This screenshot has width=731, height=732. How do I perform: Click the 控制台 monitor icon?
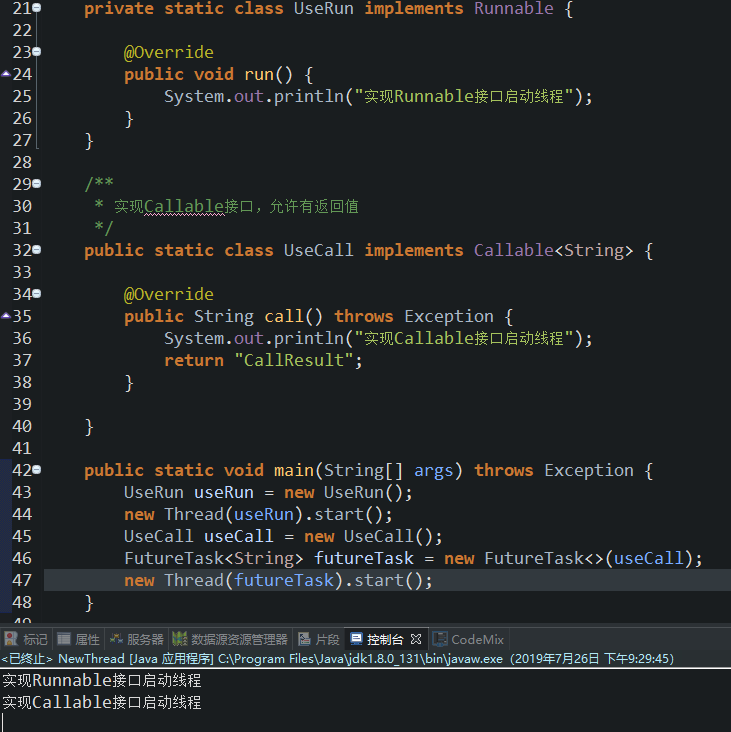[356, 639]
